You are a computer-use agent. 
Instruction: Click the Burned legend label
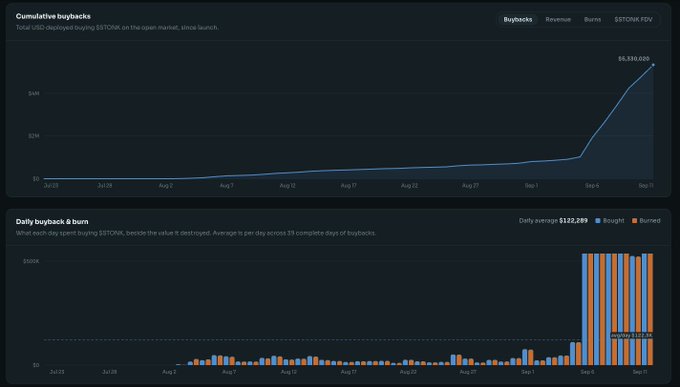tap(650, 221)
